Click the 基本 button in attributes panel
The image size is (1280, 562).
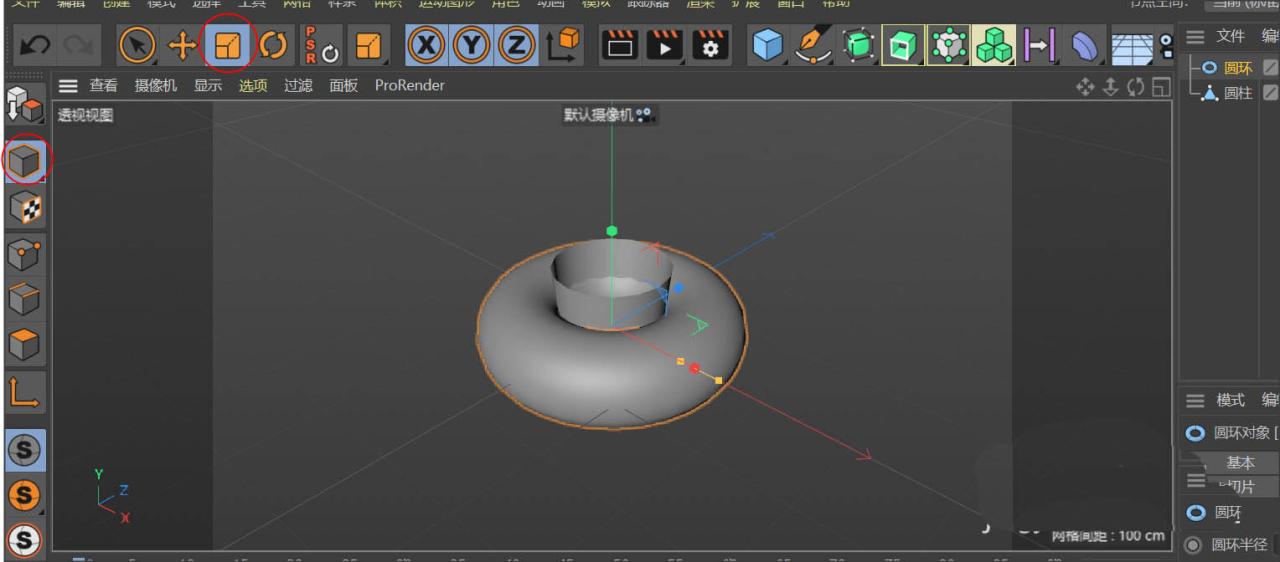(x=1240, y=463)
